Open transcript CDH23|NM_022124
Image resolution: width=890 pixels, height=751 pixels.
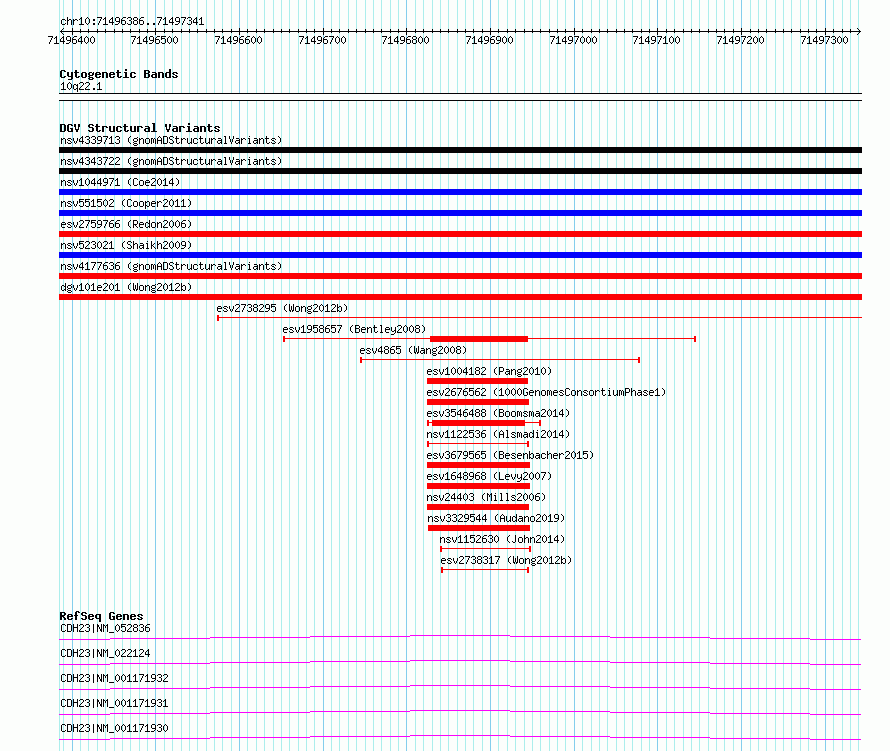coord(106,653)
